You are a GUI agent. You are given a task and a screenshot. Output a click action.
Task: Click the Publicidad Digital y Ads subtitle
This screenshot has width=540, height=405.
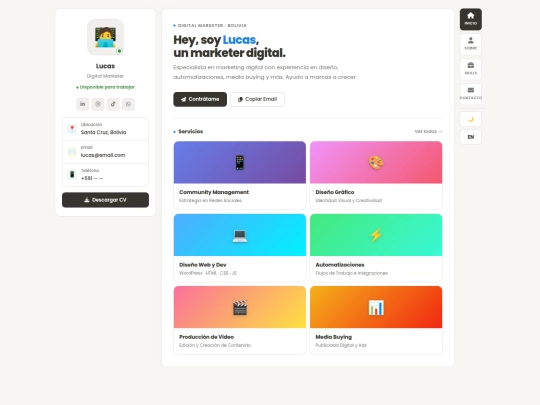pos(341,345)
